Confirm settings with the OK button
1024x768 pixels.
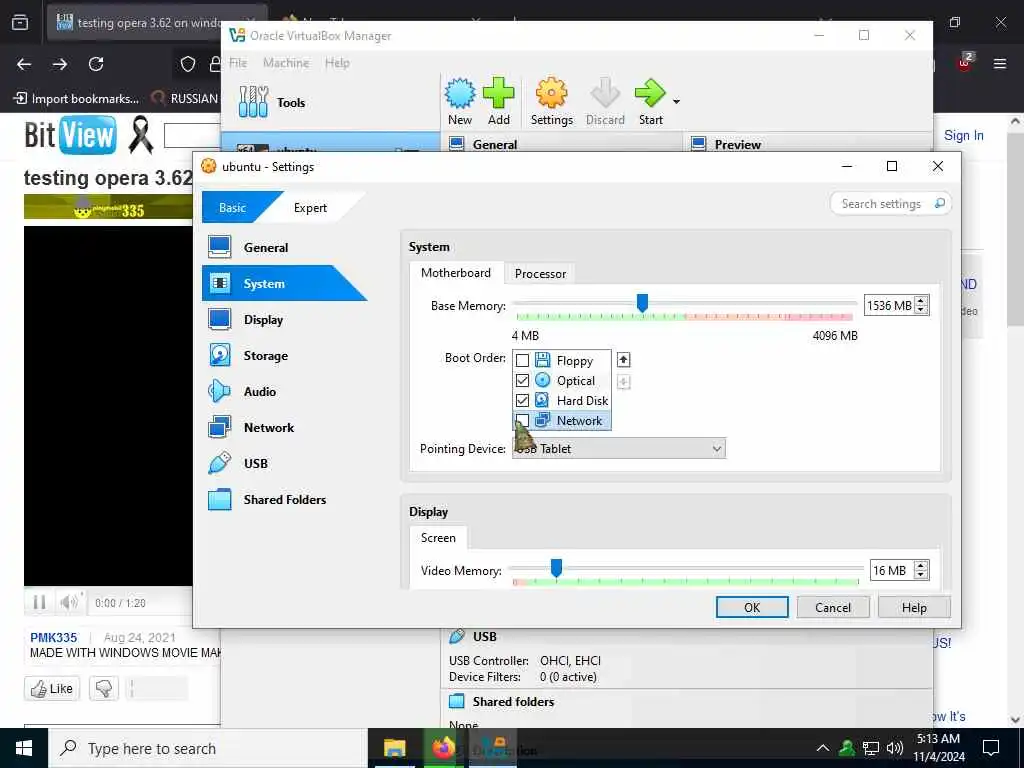click(x=752, y=607)
